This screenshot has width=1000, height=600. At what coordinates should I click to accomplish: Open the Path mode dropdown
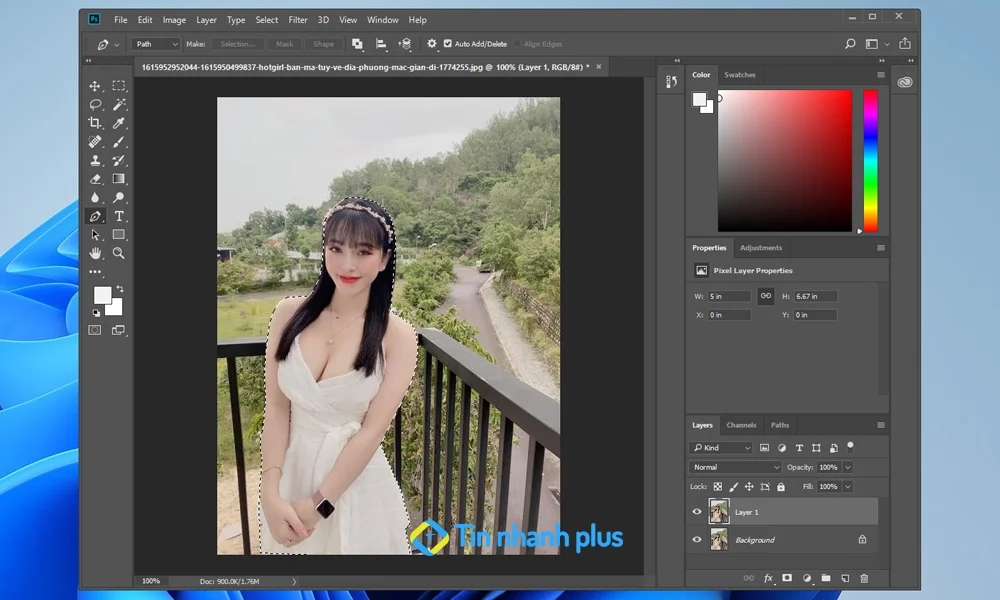(x=156, y=44)
